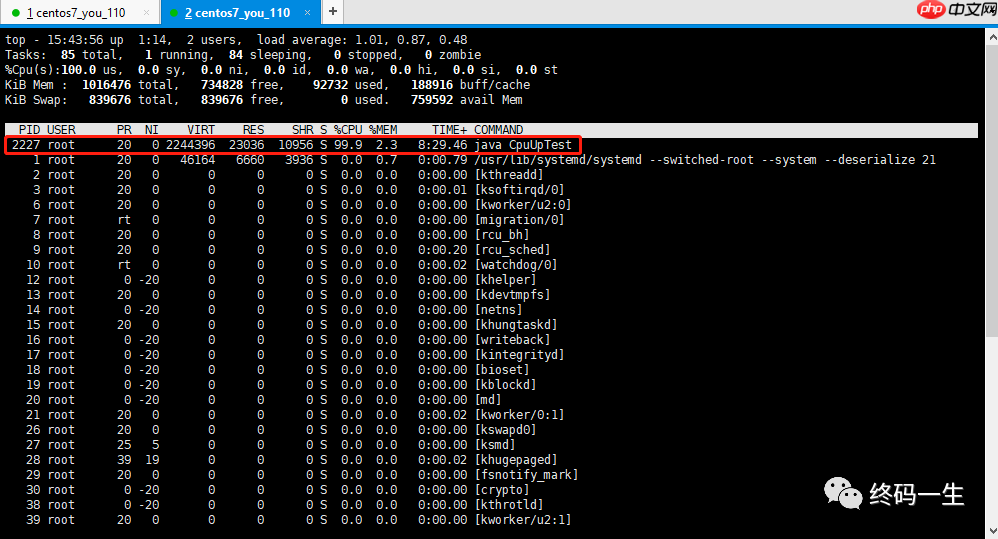Image resolution: width=998 pixels, height=539 pixels.
Task: Click the [rcu_bh] process name
Action: point(502,235)
